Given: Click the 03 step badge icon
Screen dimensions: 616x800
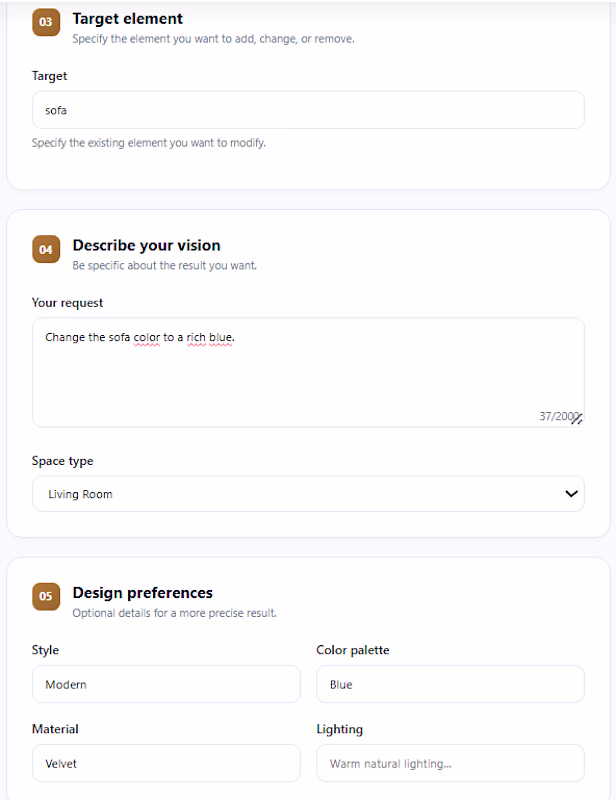Looking at the screenshot, I should tap(46, 22).
